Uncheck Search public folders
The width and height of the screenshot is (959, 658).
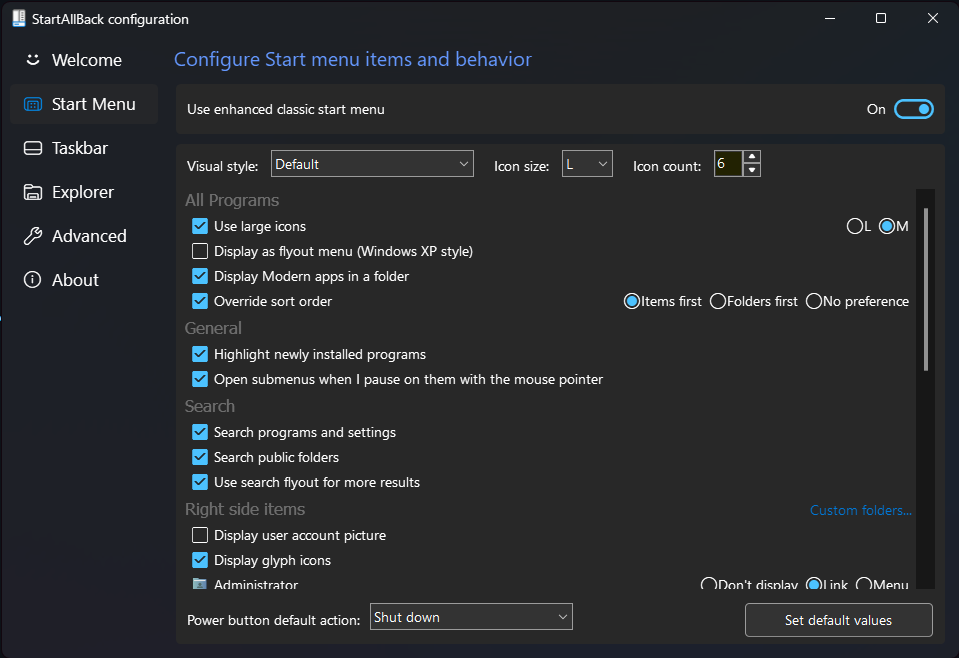pyautogui.click(x=200, y=456)
